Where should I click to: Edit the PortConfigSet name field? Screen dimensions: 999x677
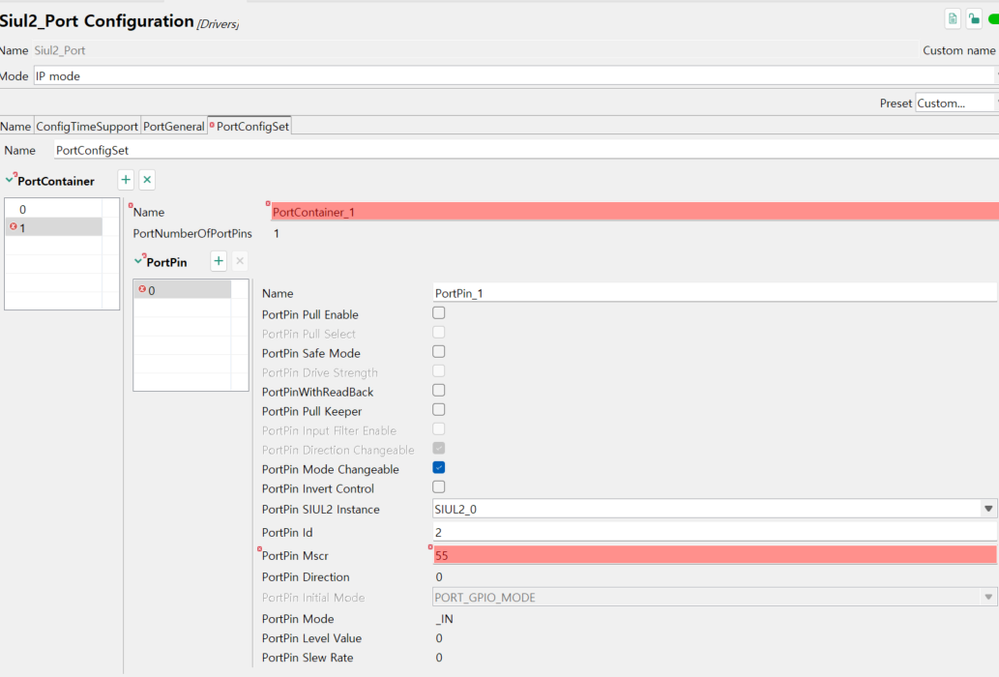[526, 150]
